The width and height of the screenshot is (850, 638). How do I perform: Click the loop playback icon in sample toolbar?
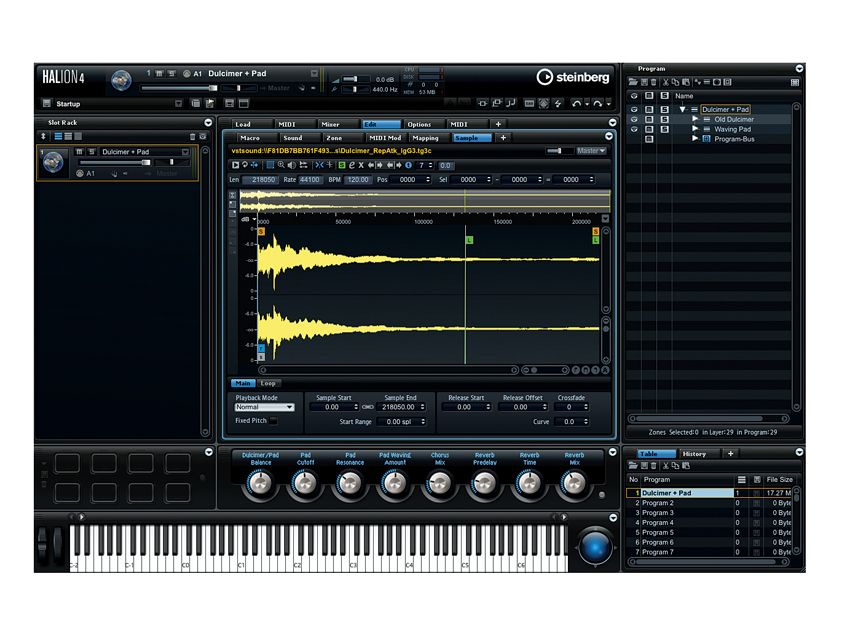click(245, 165)
